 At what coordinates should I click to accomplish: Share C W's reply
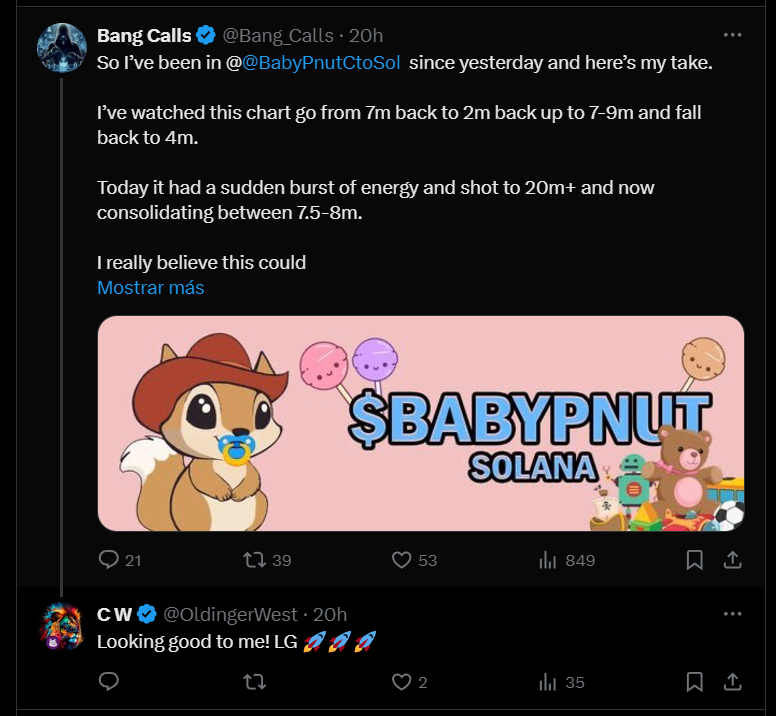[732, 682]
